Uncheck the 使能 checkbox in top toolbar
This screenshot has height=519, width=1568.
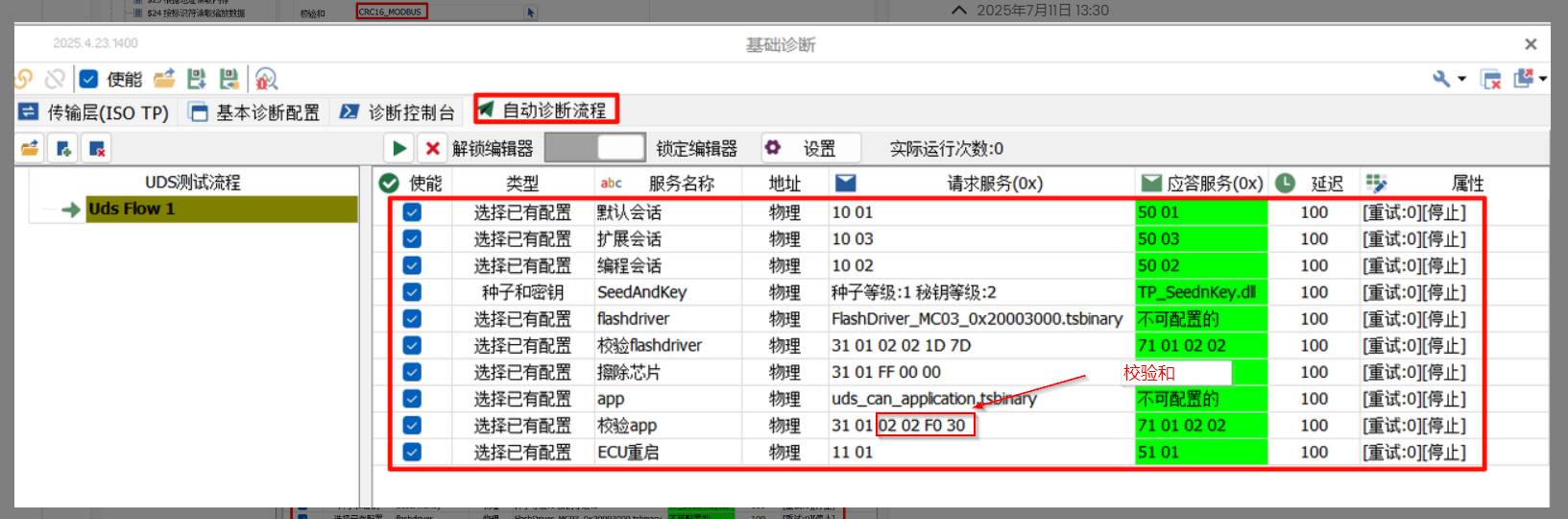click(x=89, y=79)
